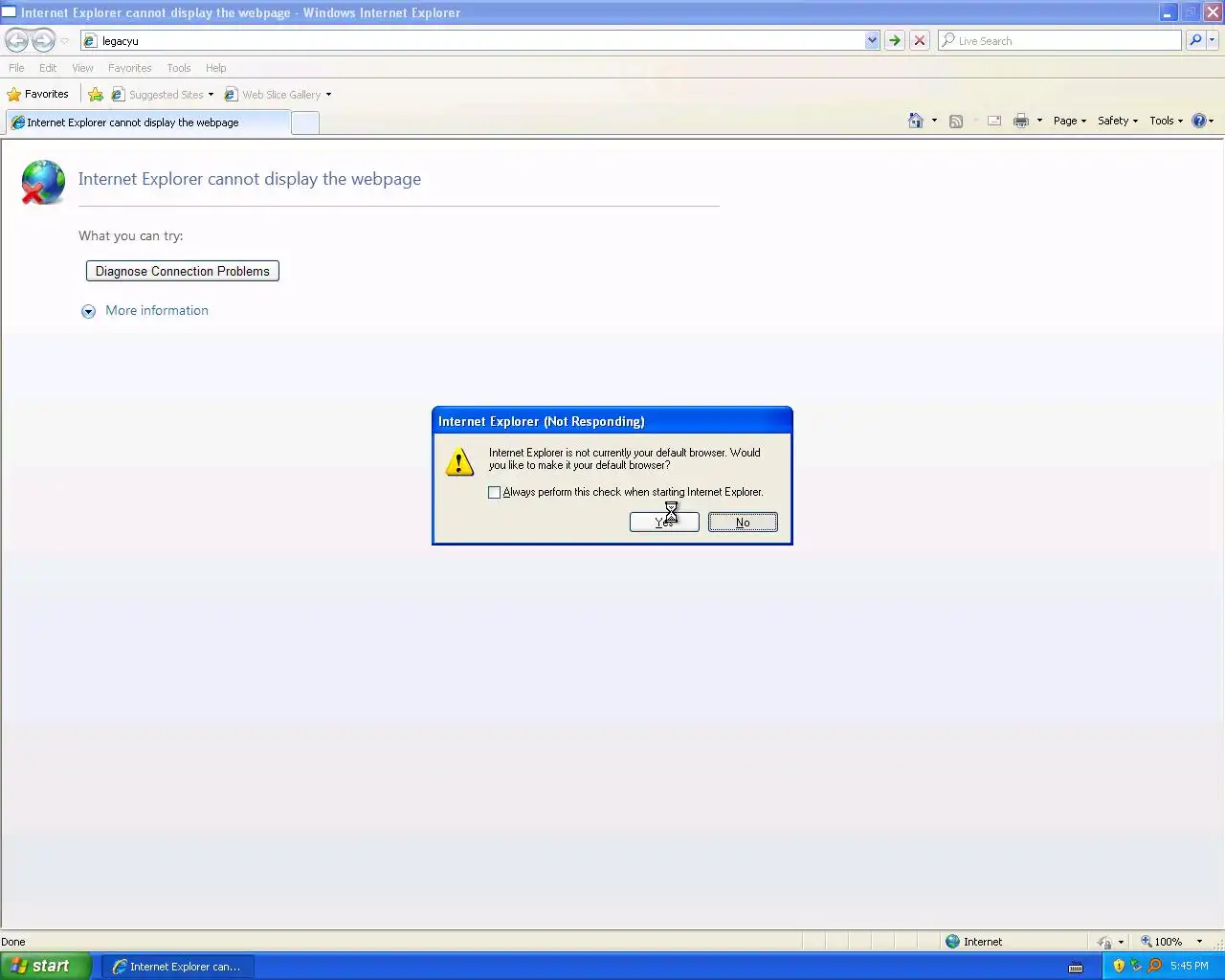
Task: Open the File menu
Action: click(x=16, y=68)
